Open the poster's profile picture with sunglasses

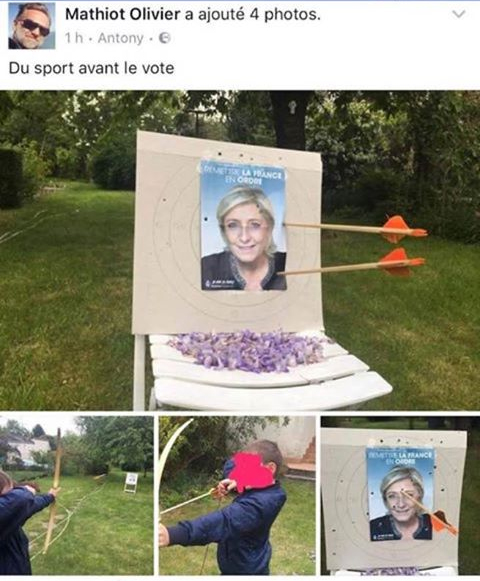coord(32,26)
